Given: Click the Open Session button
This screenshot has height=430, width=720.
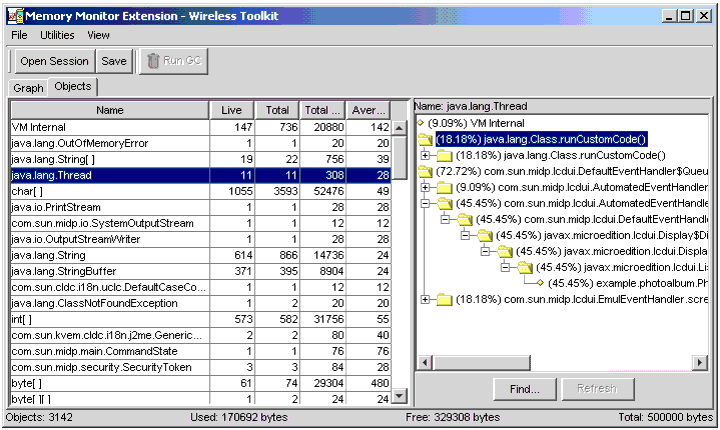Looking at the screenshot, I should [x=54, y=61].
